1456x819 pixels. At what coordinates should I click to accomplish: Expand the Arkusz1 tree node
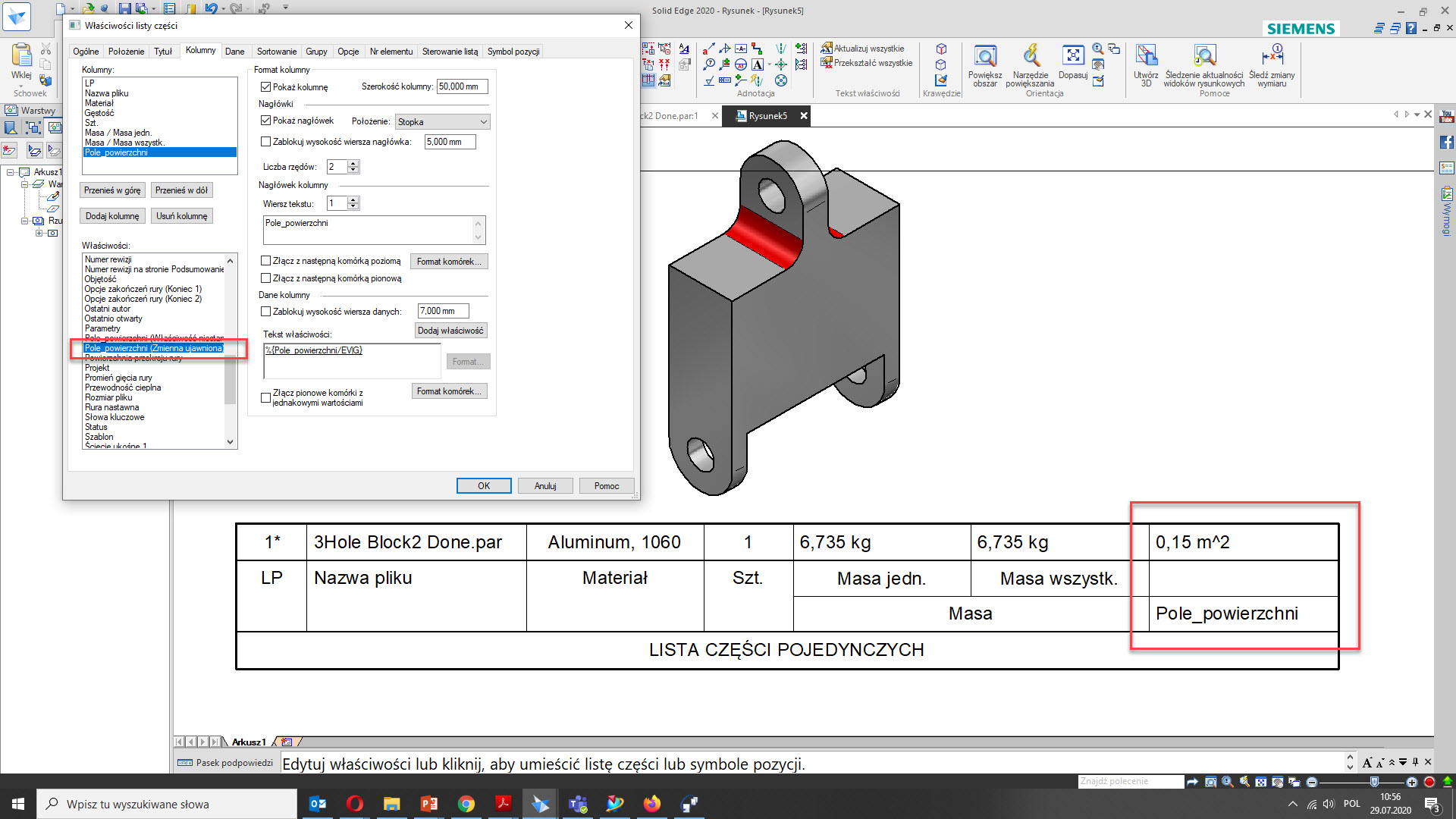(x=11, y=172)
